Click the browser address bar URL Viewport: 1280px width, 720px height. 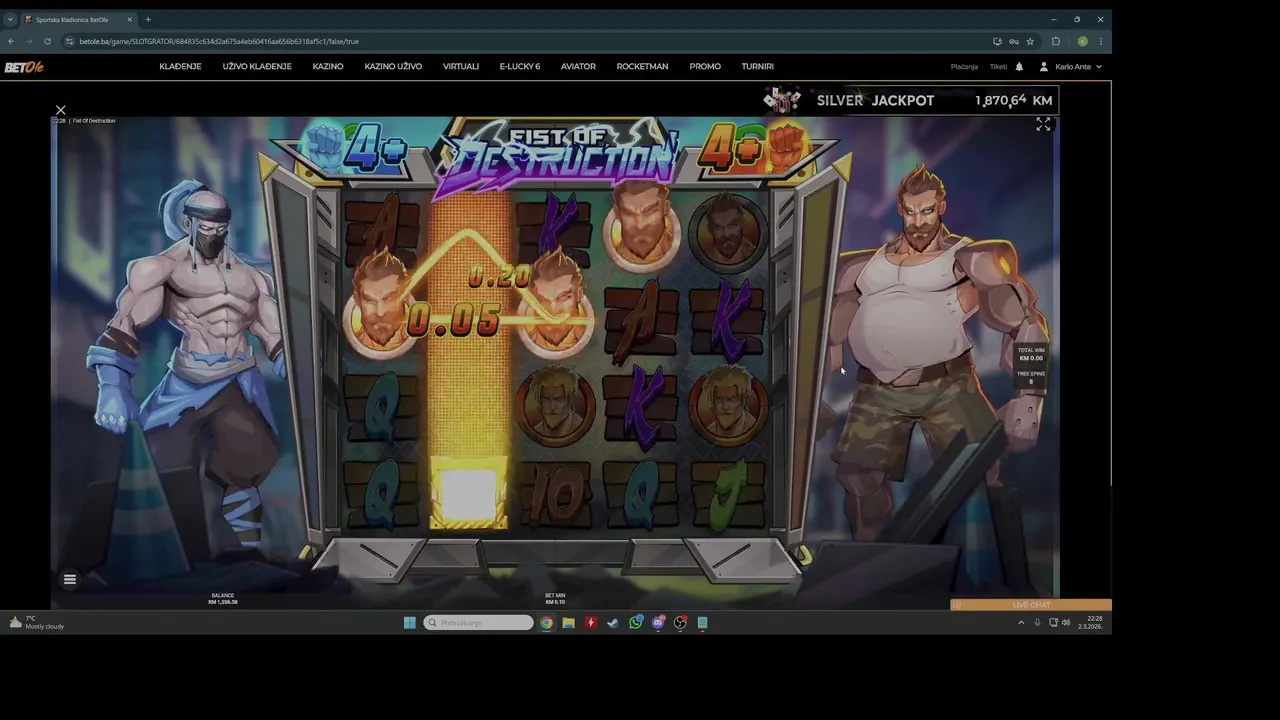click(219, 41)
